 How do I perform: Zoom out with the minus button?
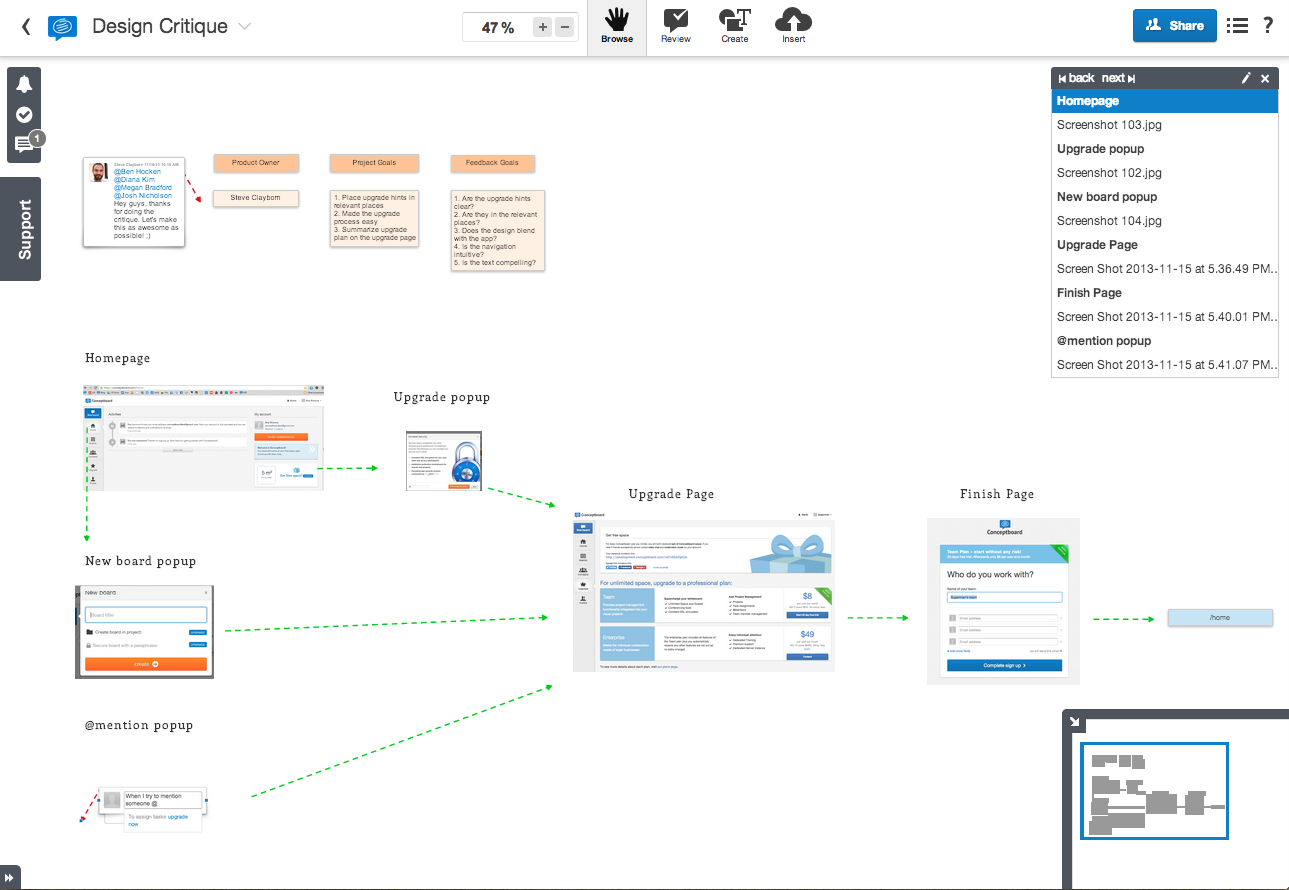pyautogui.click(x=565, y=27)
